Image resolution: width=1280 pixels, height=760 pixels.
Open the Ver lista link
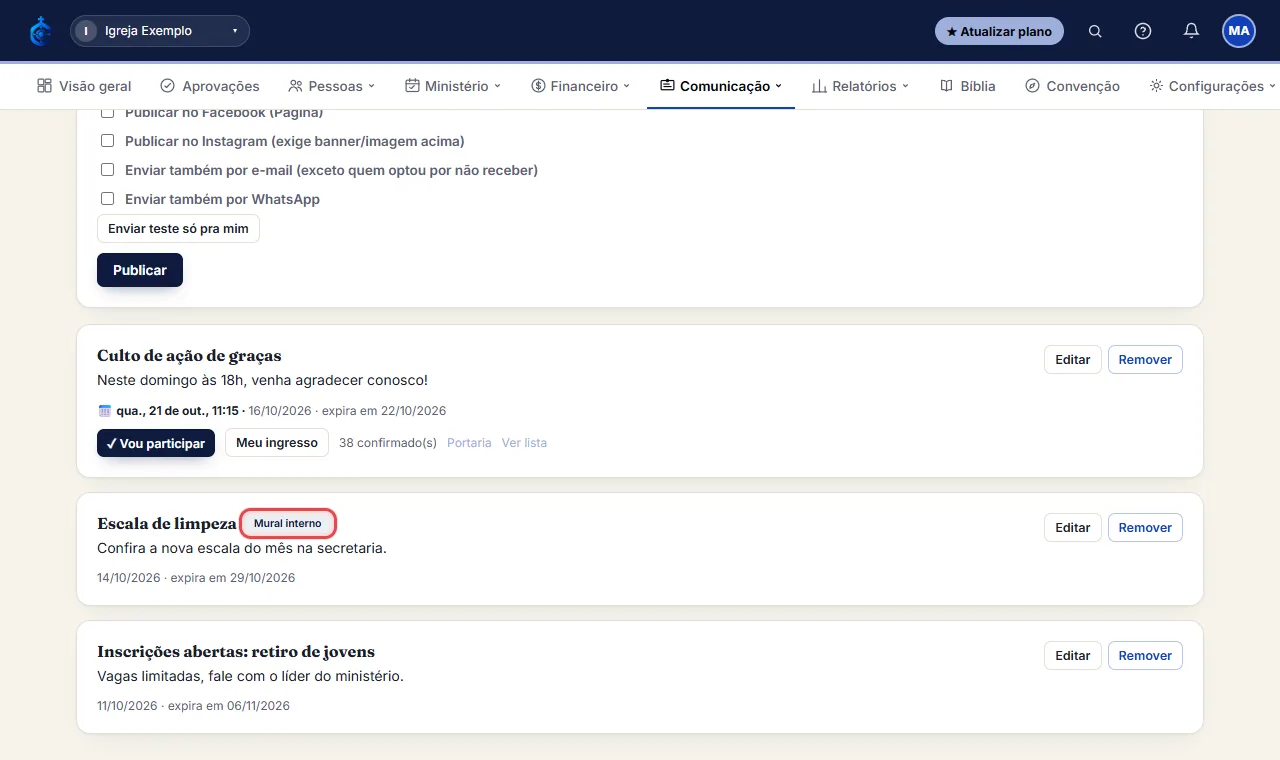point(524,443)
